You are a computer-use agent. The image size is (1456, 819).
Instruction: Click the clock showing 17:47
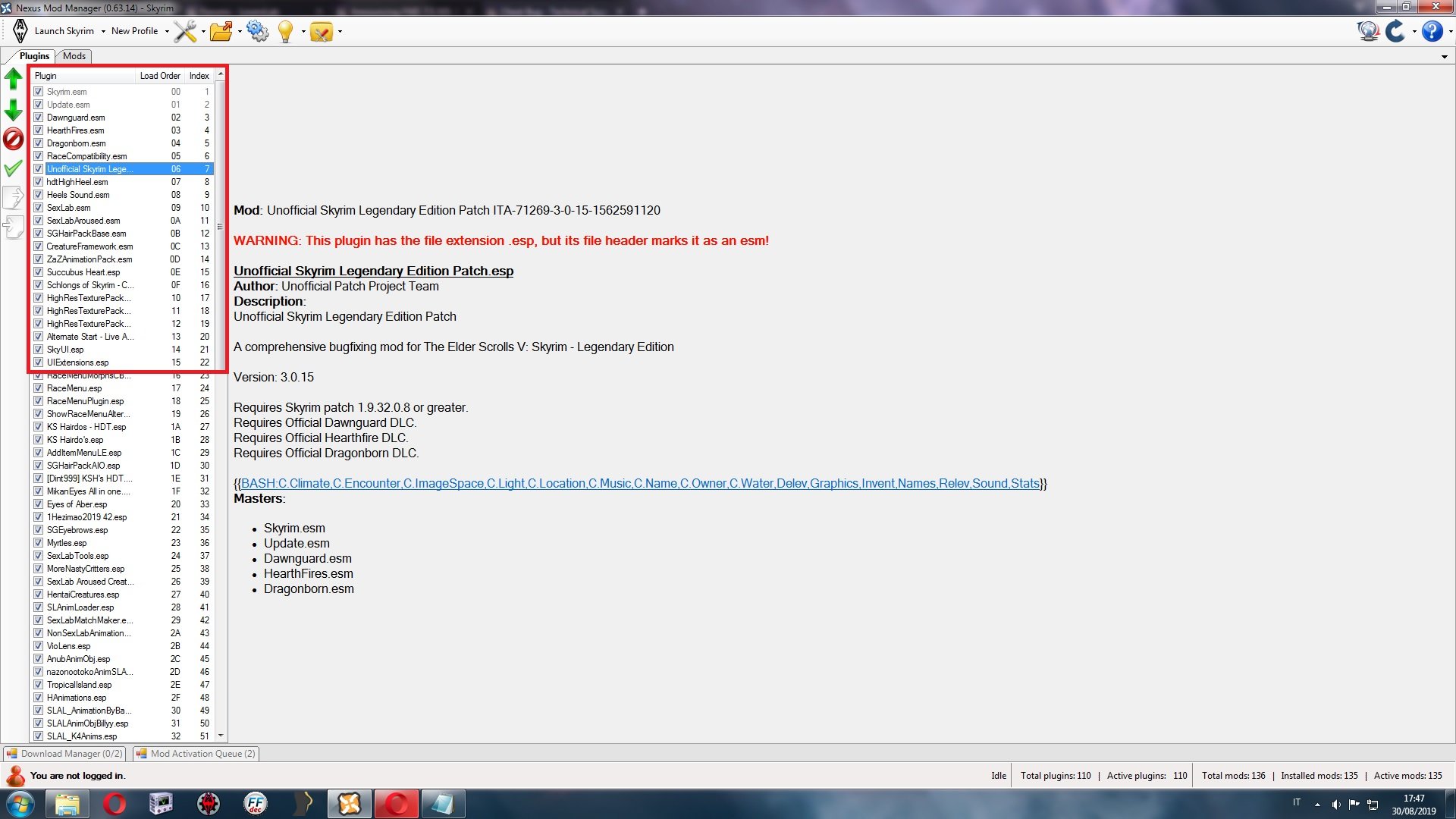click(x=1414, y=799)
